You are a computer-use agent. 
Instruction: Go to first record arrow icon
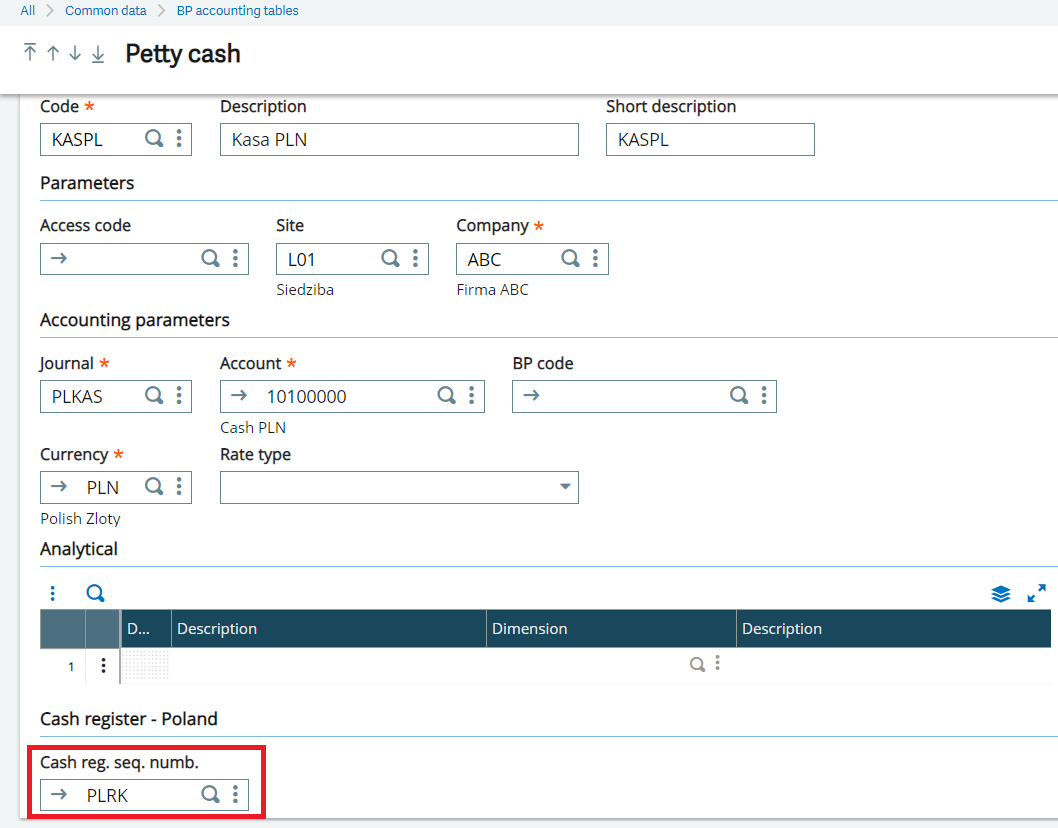pos(30,53)
